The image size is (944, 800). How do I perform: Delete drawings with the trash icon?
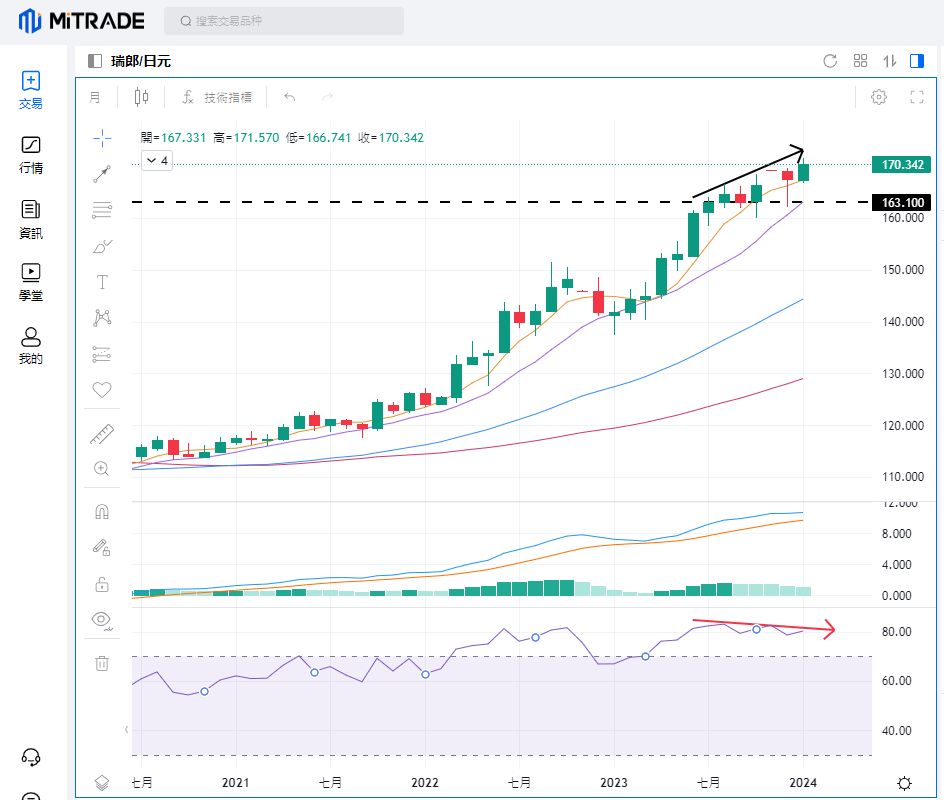(102, 663)
